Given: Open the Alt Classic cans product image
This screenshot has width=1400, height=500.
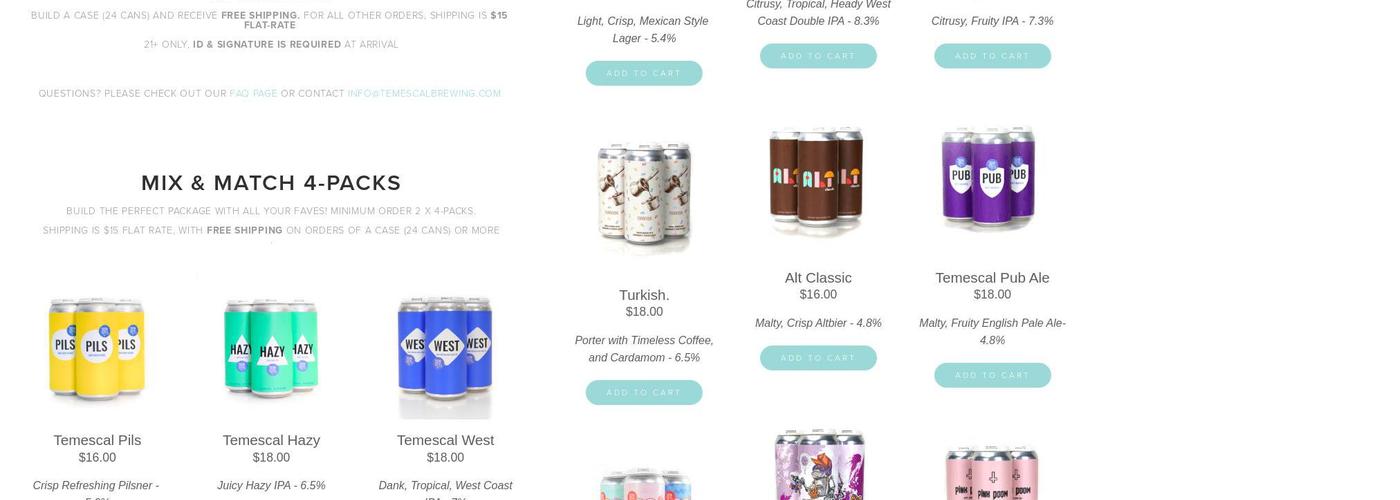Looking at the screenshot, I should (x=818, y=178).
